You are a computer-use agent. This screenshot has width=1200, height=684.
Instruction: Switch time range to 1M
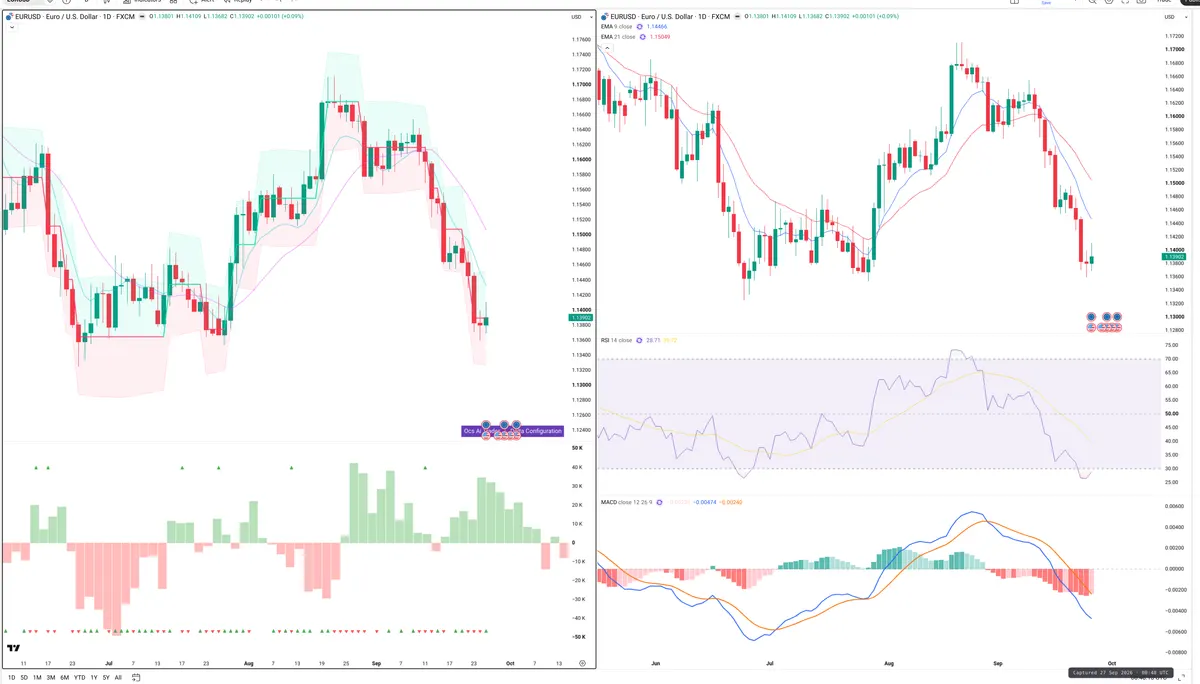tap(37, 678)
